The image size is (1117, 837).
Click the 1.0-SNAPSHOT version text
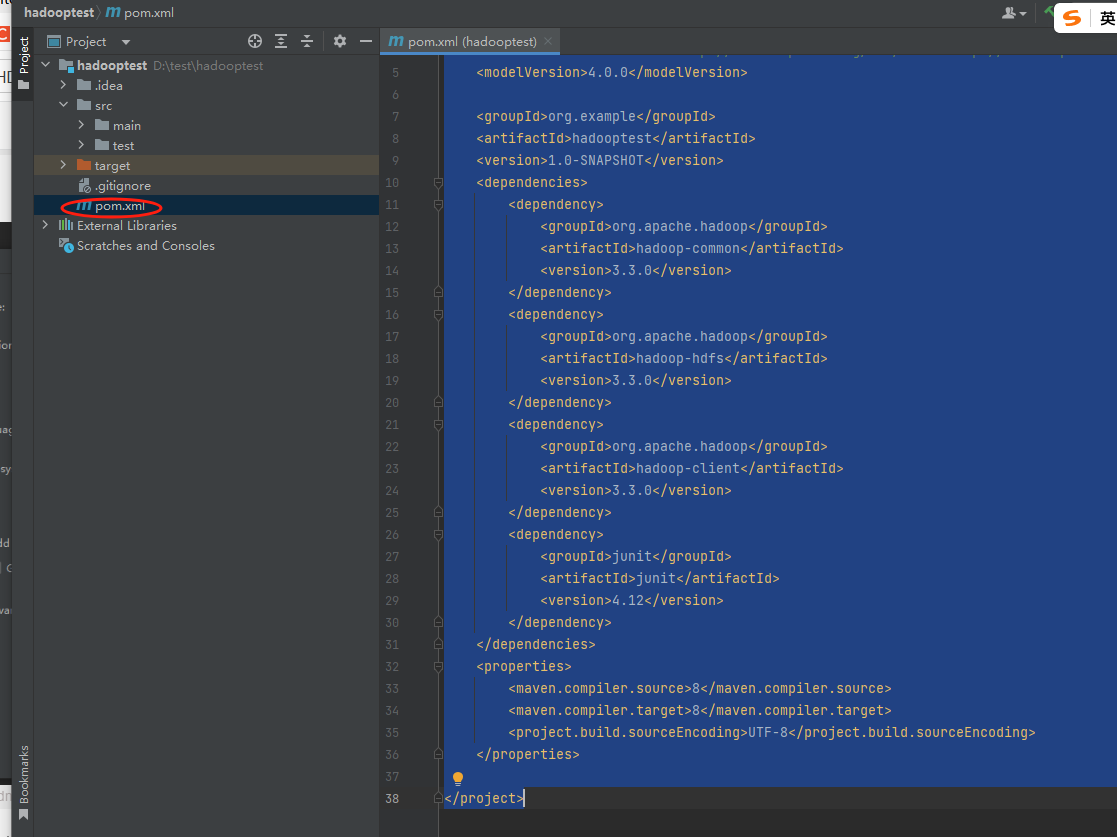pyautogui.click(x=596, y=160)
